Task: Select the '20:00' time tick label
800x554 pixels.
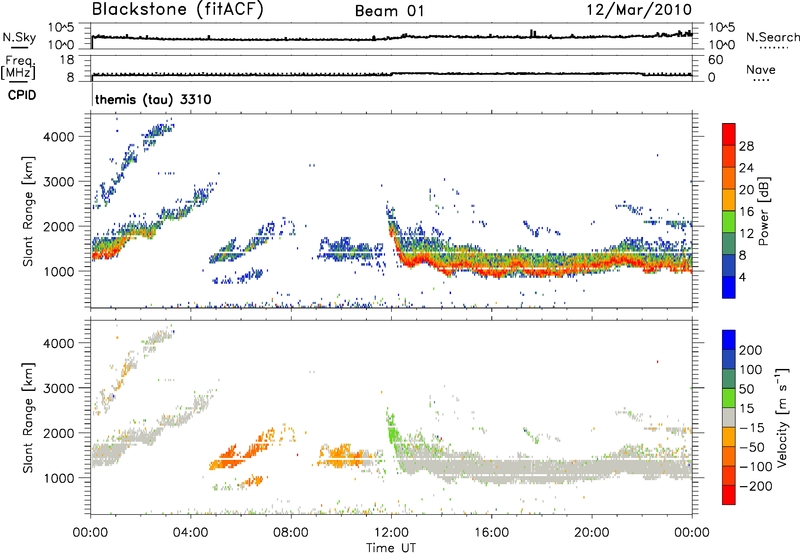Action: pyautogui.click(x=591, y=533)
